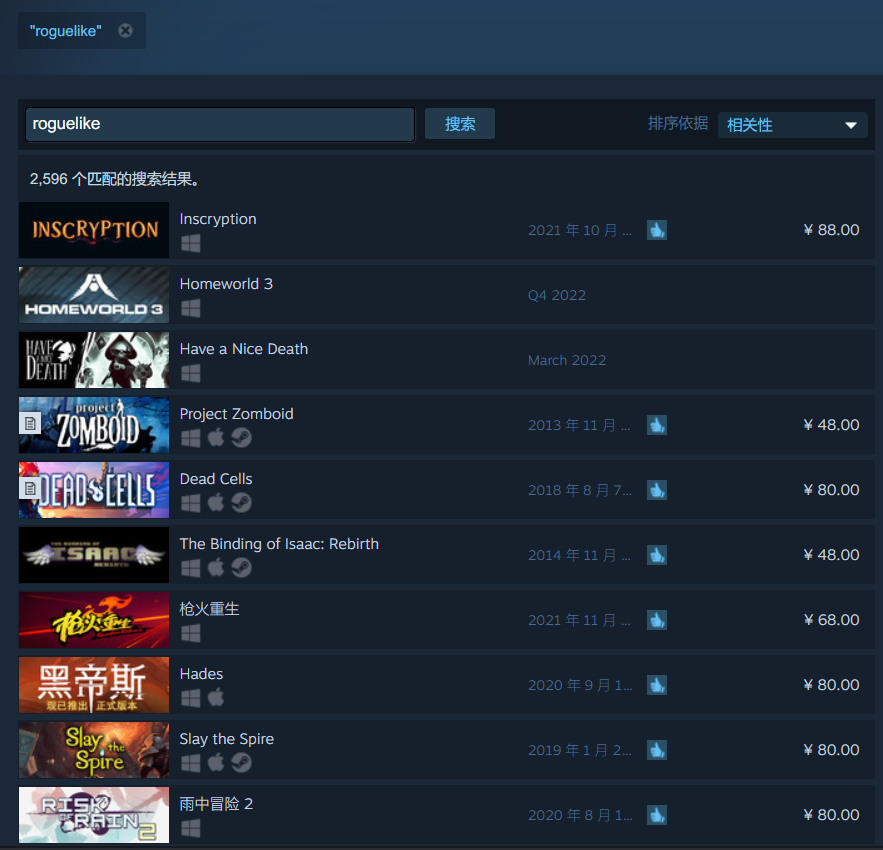Click Windows icon under Homeworld 3

[191, 308]
